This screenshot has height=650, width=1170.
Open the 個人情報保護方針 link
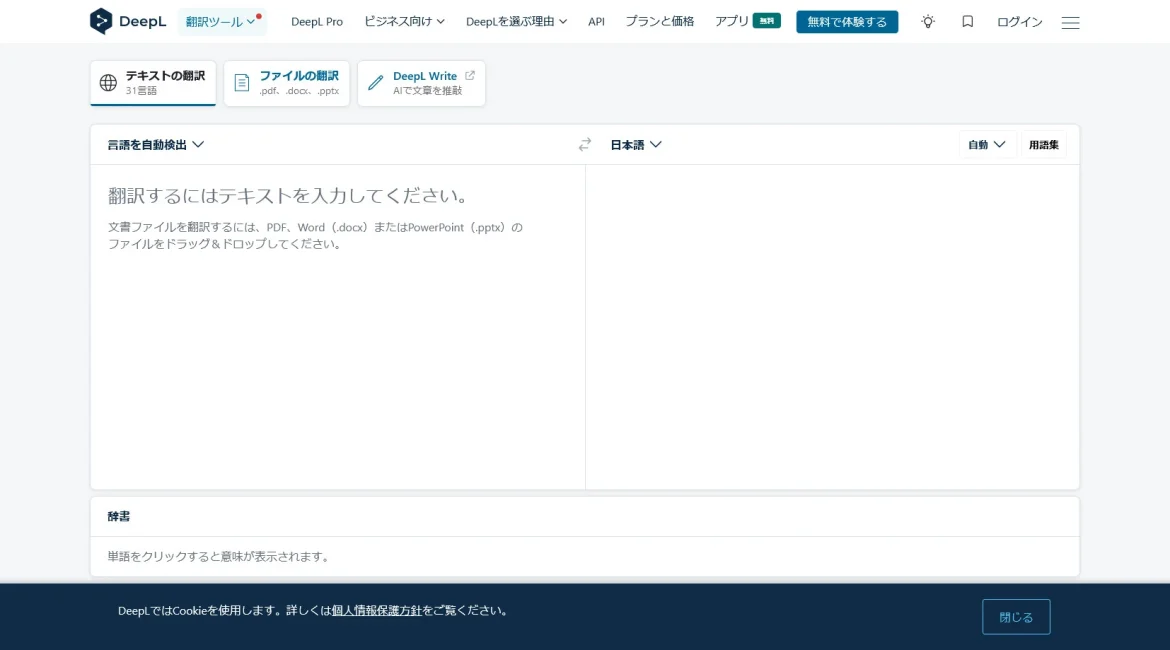(x=376, y=610)
